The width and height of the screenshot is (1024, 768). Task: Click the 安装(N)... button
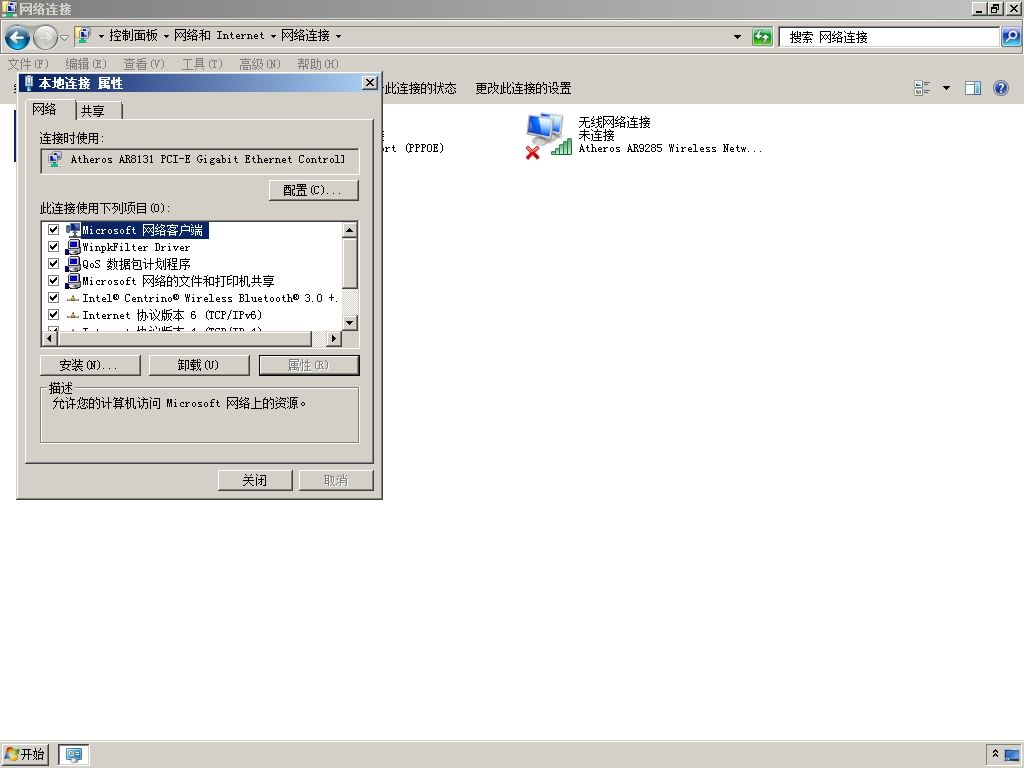(90, 365)
